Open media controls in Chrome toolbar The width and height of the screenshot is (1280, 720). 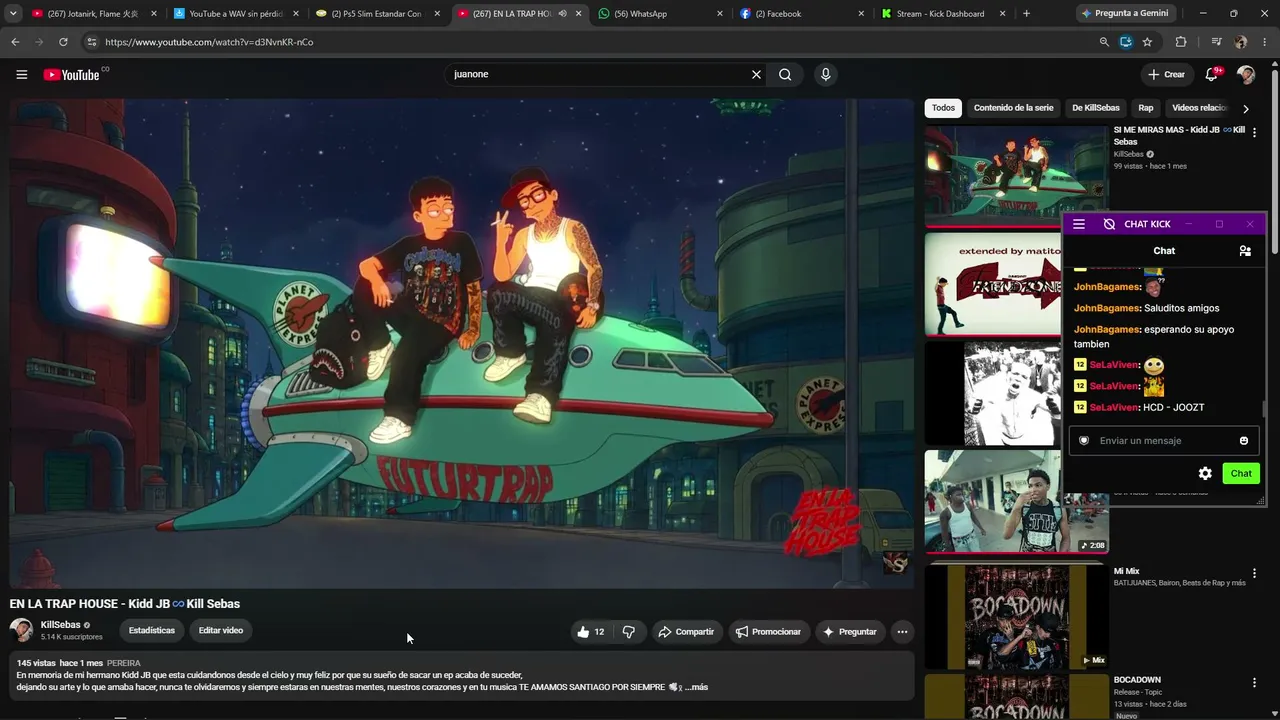(1216, 42)
